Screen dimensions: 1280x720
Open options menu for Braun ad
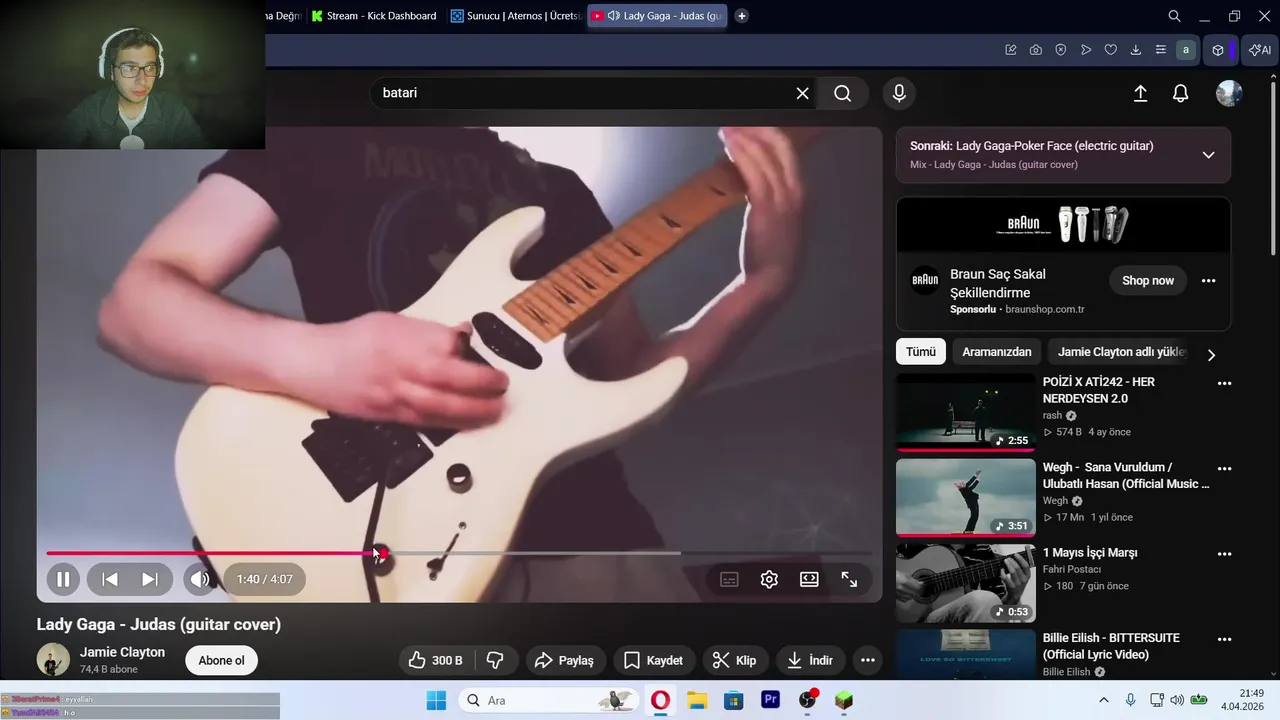(x=1208, y=280)
